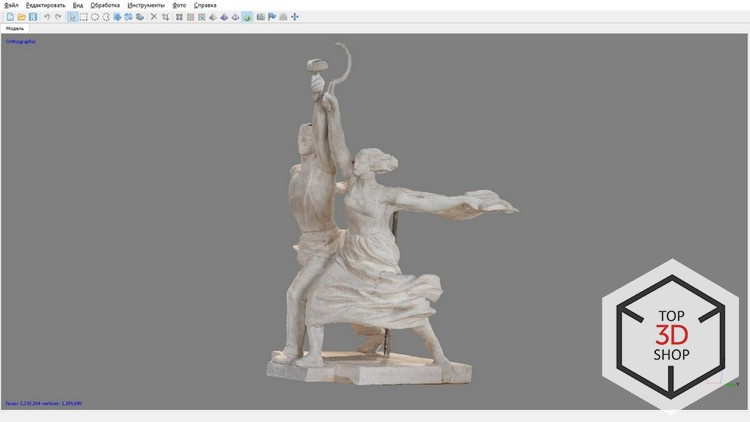Select the Navigation arrow tool
Viewport: 750px width, 422px height.
click(72, 17)
